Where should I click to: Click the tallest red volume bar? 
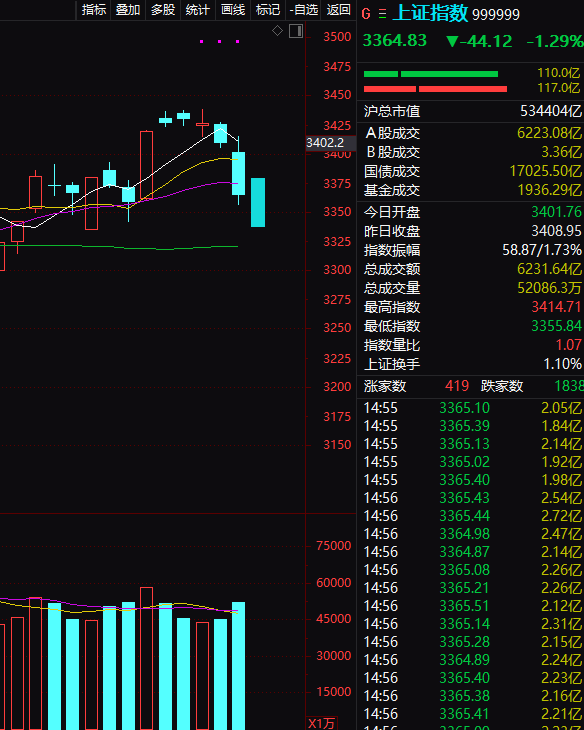pyautogui.click(x=146, y=658)
